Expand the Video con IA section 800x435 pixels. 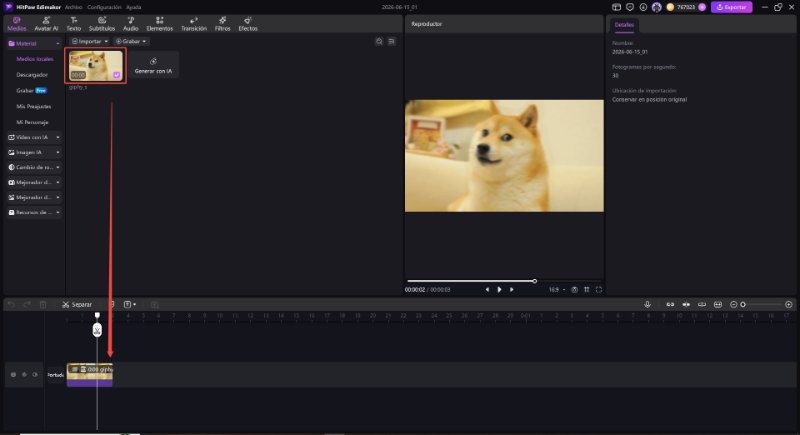(x=34, y=137)
